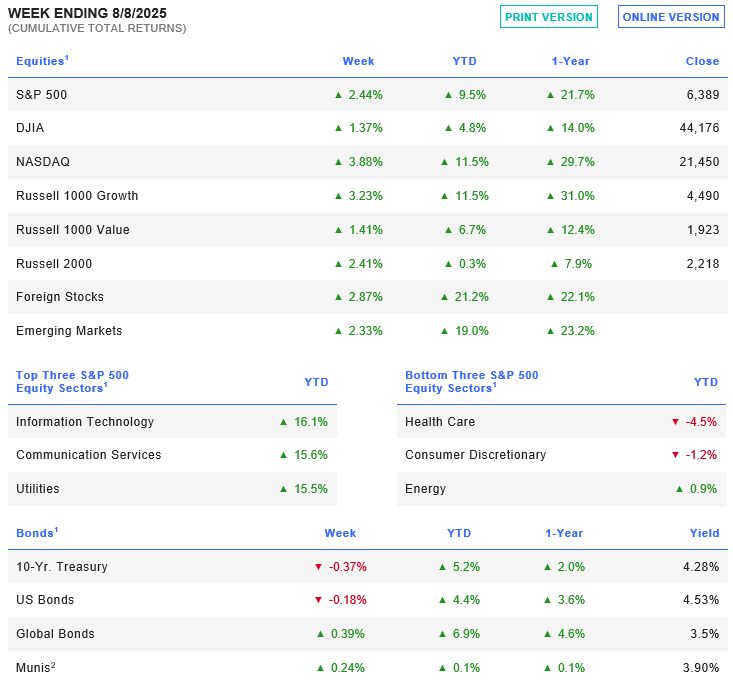733x684 pixels.
Task: Select the Equities column header
Action: click(43, 61)
